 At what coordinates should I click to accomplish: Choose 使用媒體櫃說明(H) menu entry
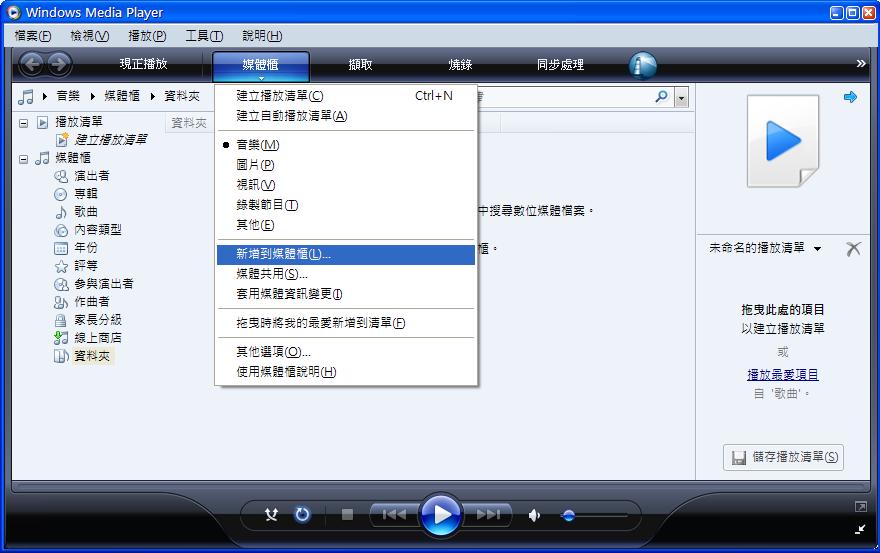point(346,372)
